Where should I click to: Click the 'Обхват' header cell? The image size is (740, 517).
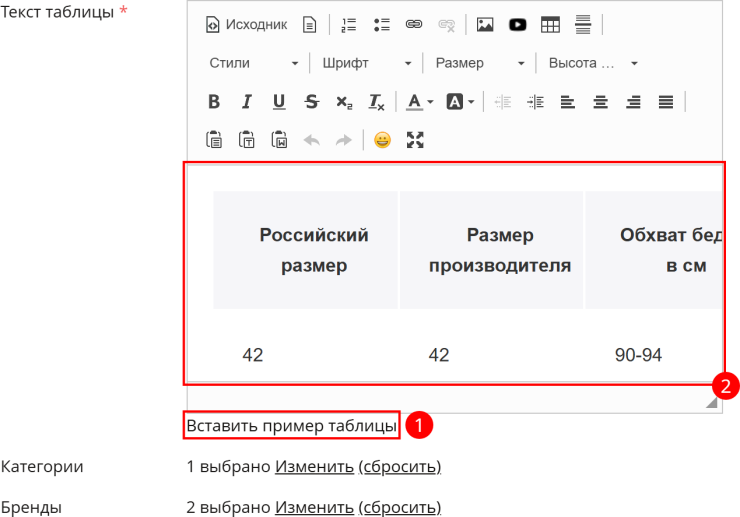(x=654, y=250)
